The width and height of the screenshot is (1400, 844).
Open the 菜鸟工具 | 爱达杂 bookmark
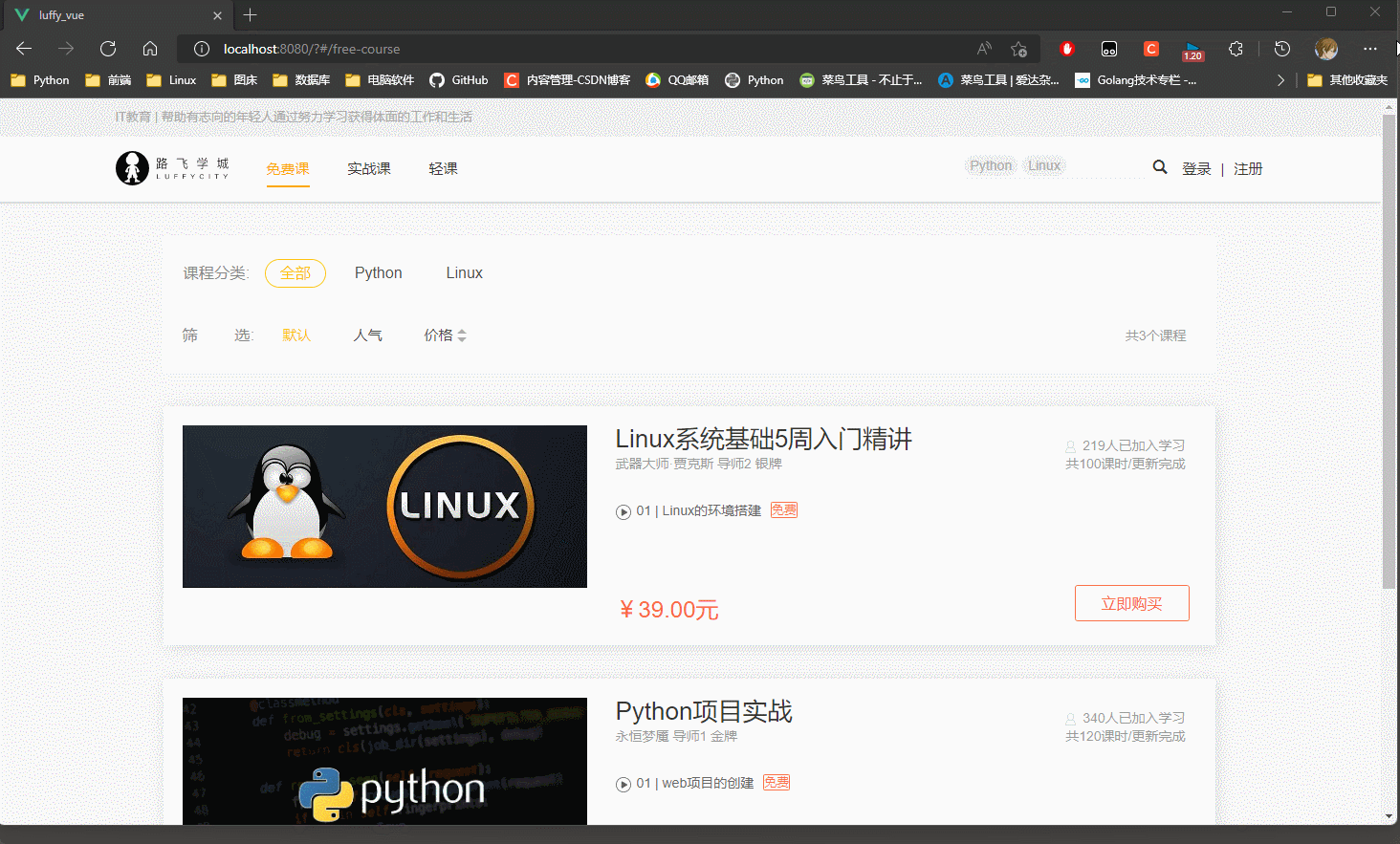pyautogui.click(x=998, y=80)
